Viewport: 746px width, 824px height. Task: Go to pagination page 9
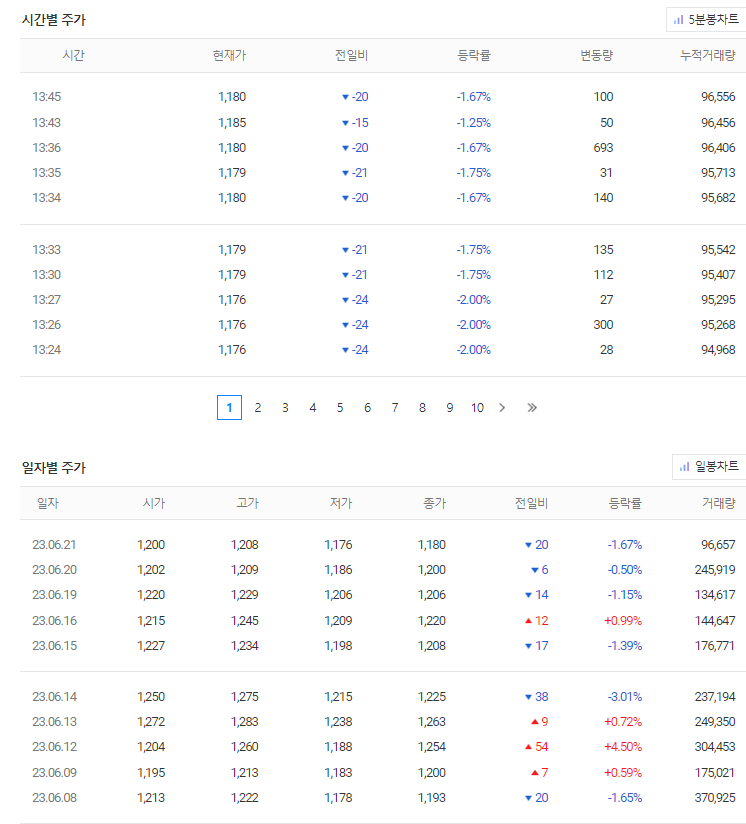(450, 408)
